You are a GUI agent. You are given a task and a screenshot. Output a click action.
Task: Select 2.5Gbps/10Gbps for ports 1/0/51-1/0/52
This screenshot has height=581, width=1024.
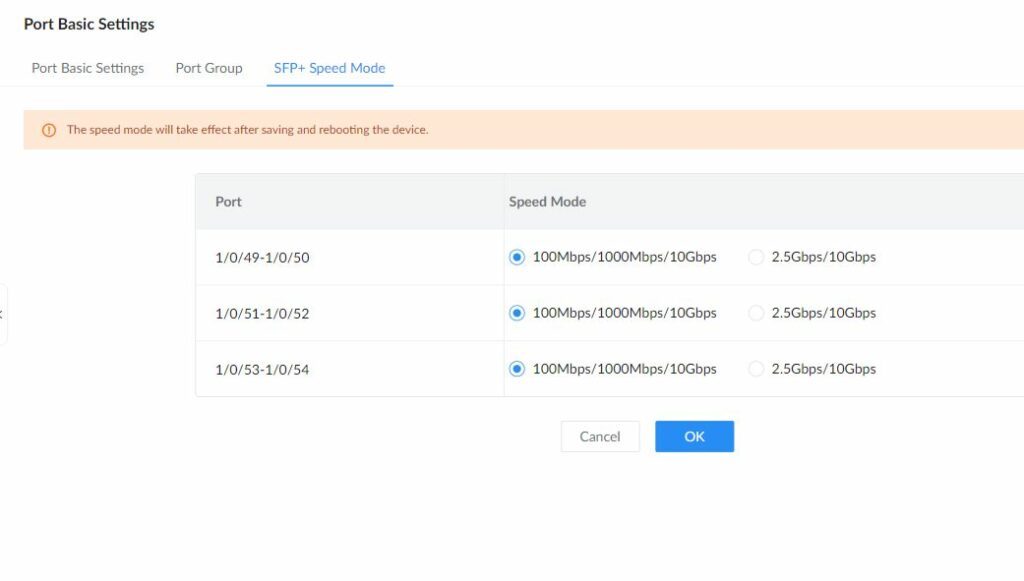point(756,313)
